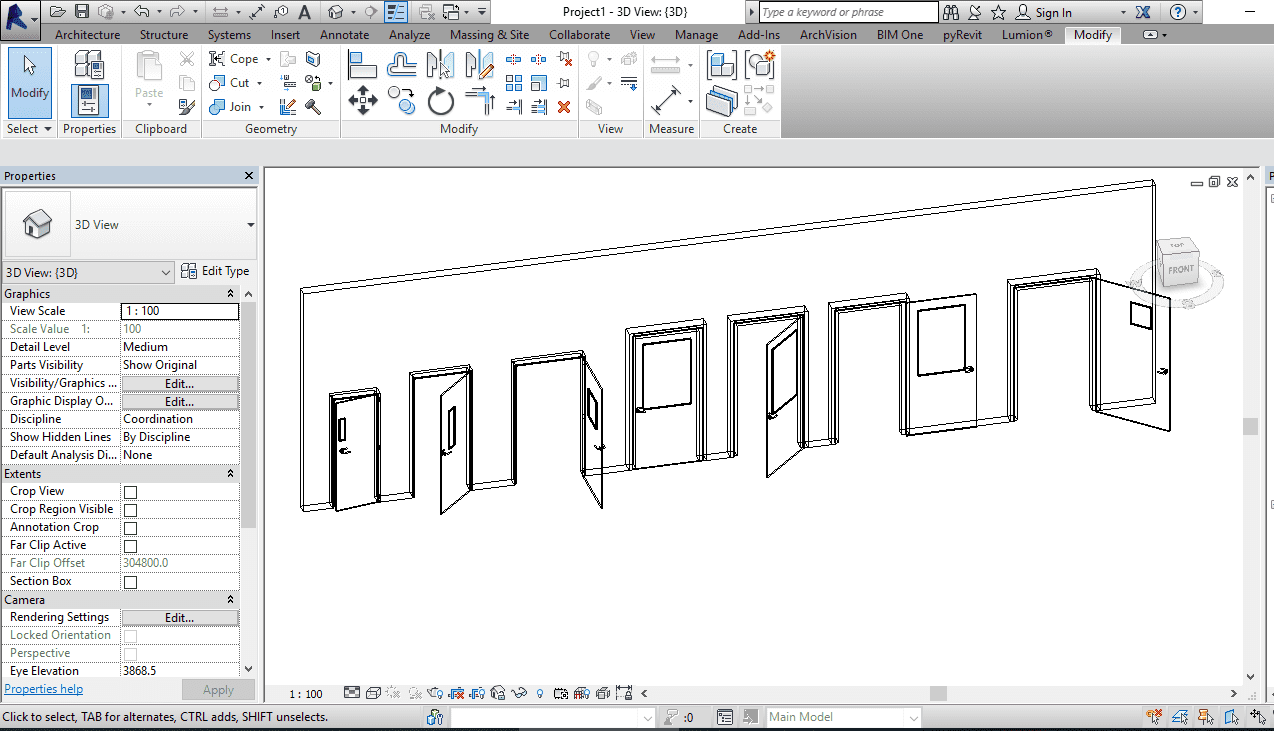Click Edit for Visibility/Graphics overrides
This screenshot has width=1274, height=731.
(179, 383)
